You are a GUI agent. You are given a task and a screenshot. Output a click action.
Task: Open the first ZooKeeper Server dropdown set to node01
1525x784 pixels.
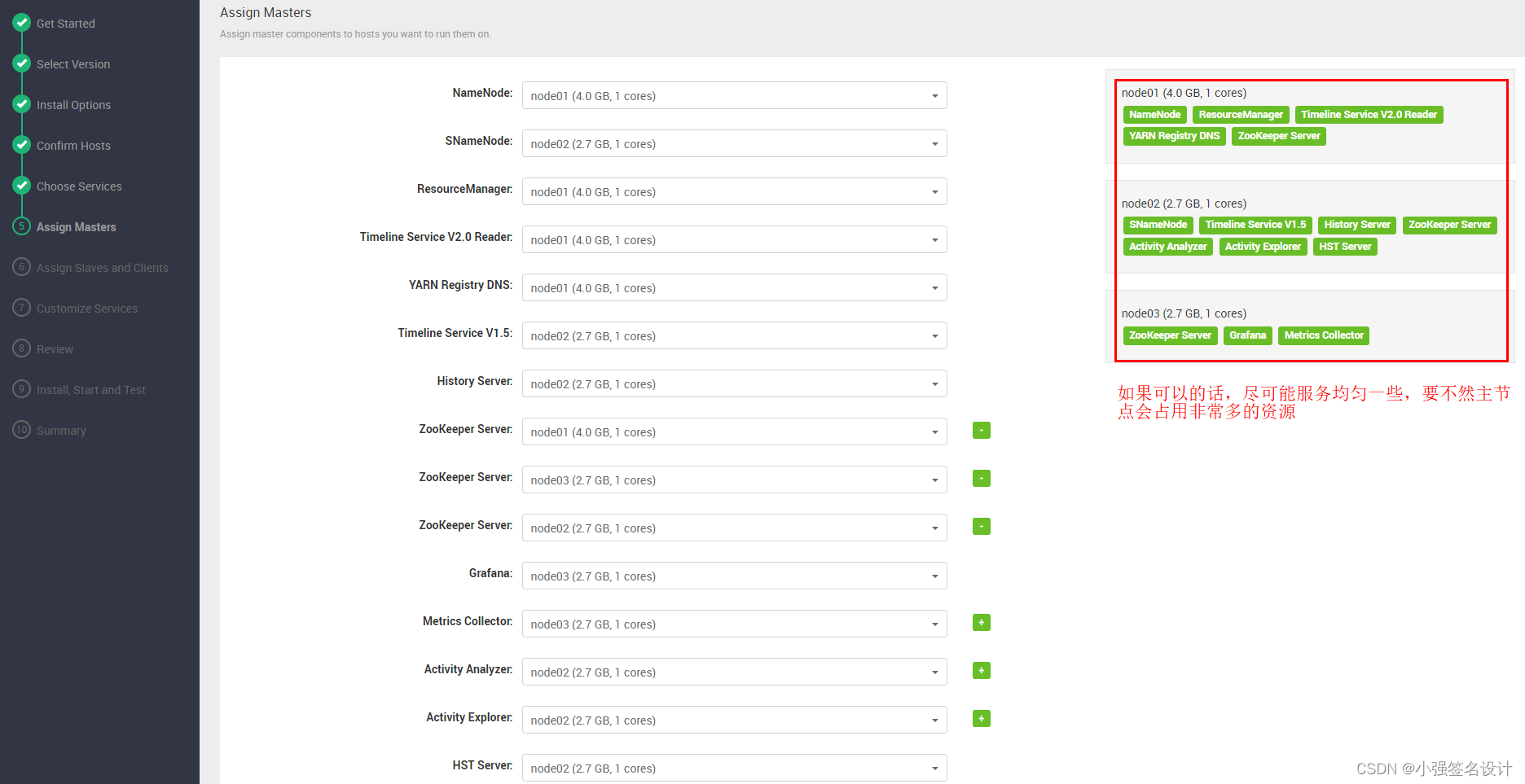pos(735,431)
